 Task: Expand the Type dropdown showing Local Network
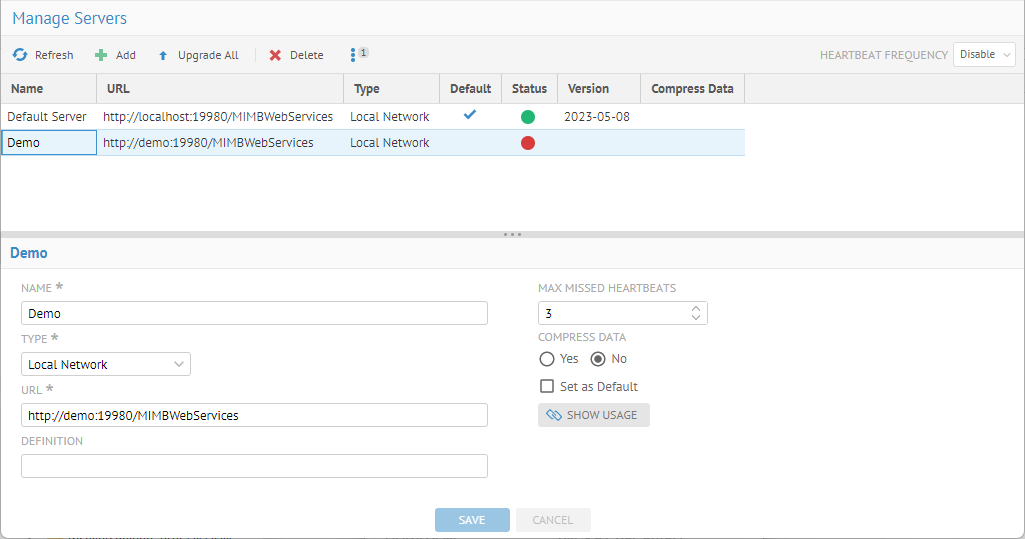tap(106, 364)
